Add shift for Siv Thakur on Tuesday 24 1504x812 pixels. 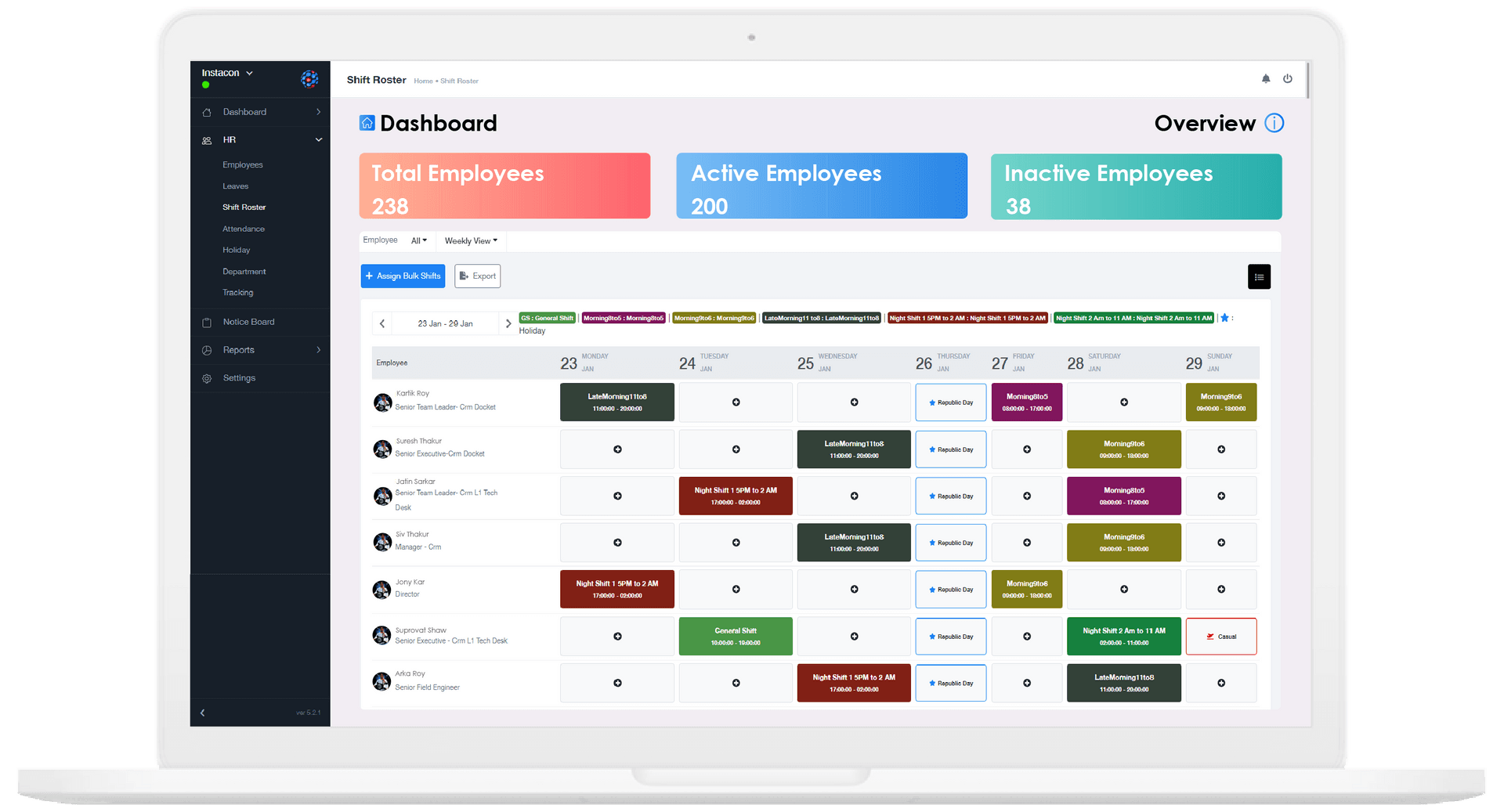pos(736,543)
